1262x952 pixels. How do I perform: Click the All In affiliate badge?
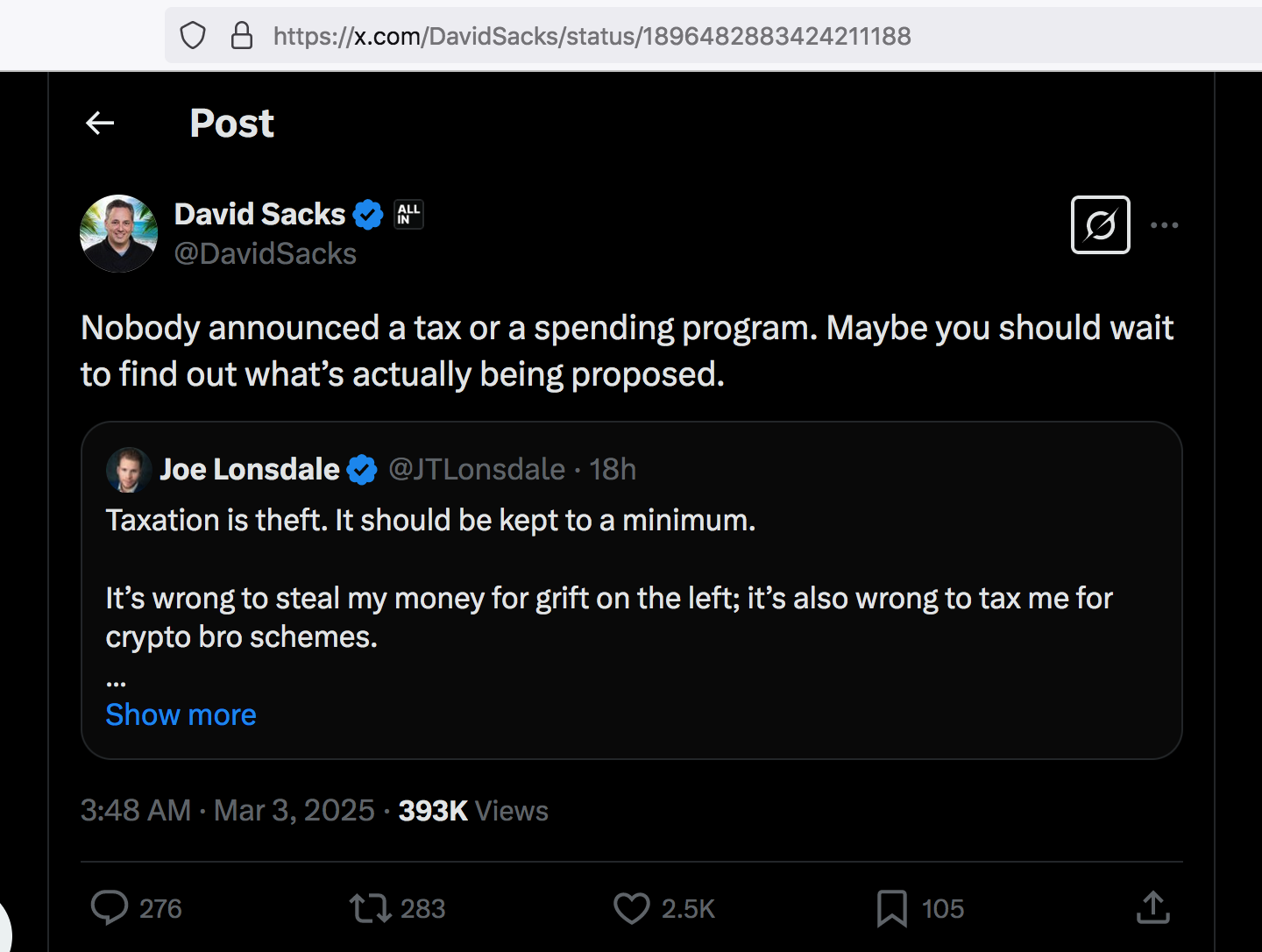coord(408,214)
